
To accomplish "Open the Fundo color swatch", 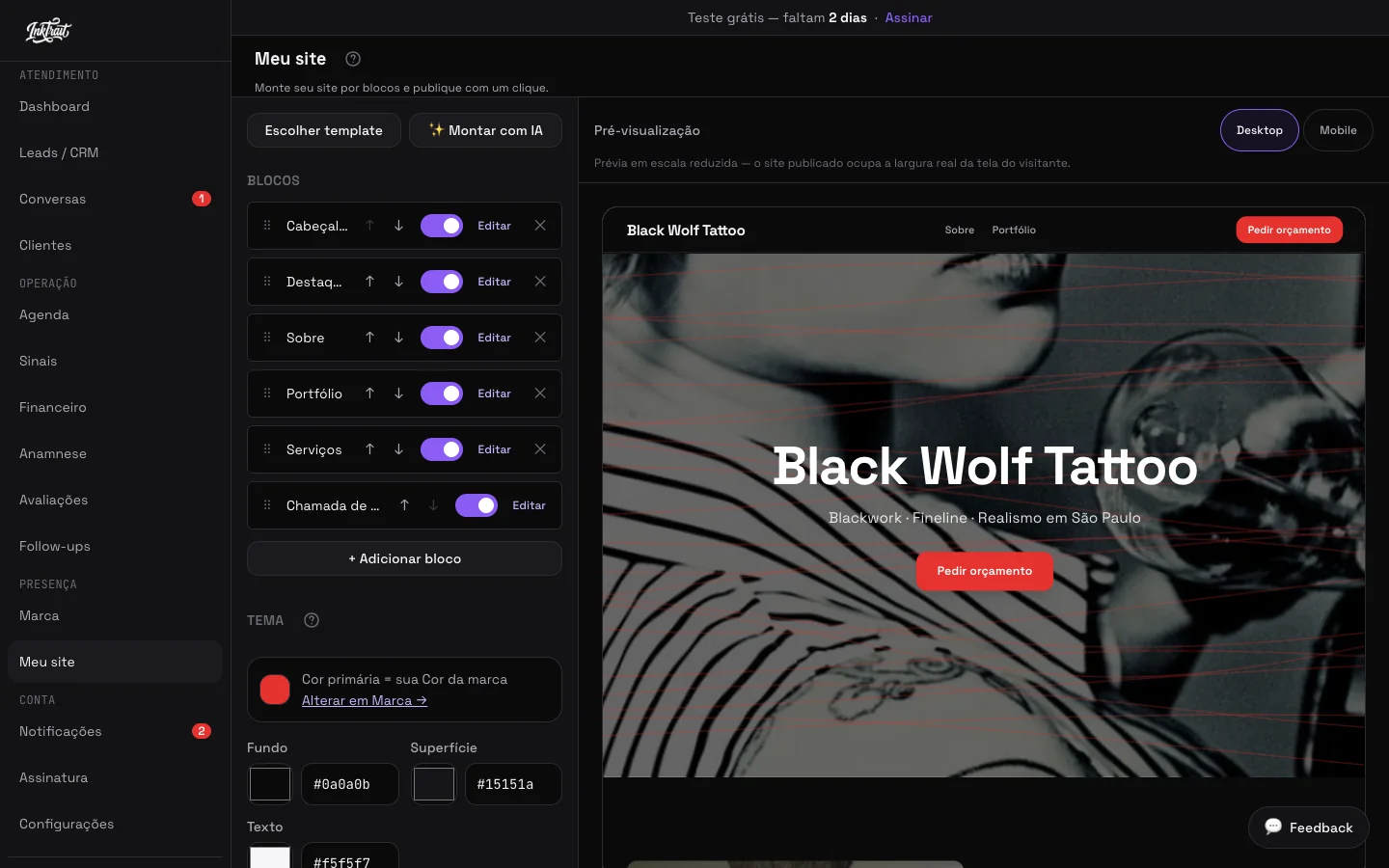I will point(270,784).
